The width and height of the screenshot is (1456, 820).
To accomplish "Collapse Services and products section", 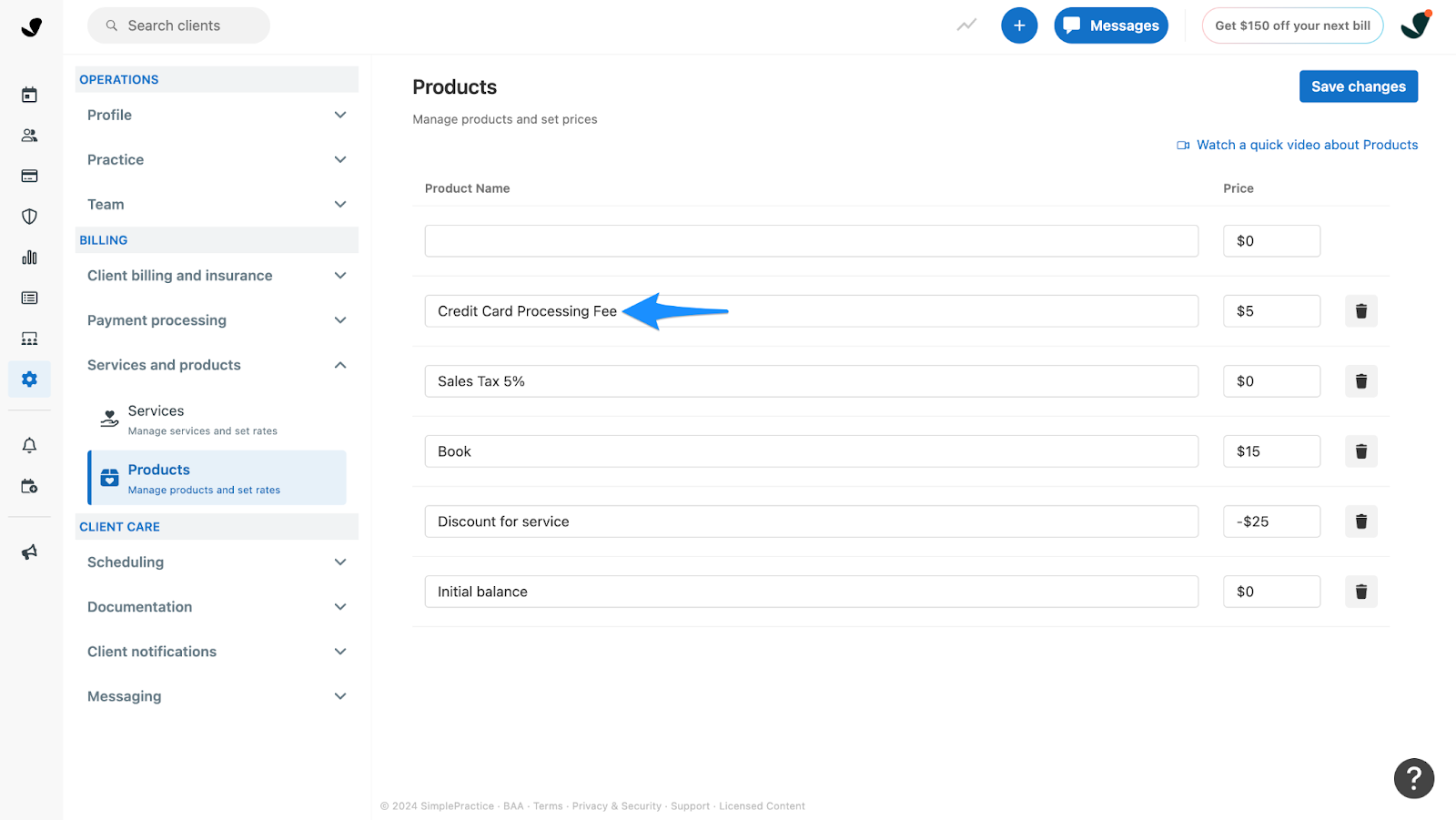I will click(x=217, y=365).
